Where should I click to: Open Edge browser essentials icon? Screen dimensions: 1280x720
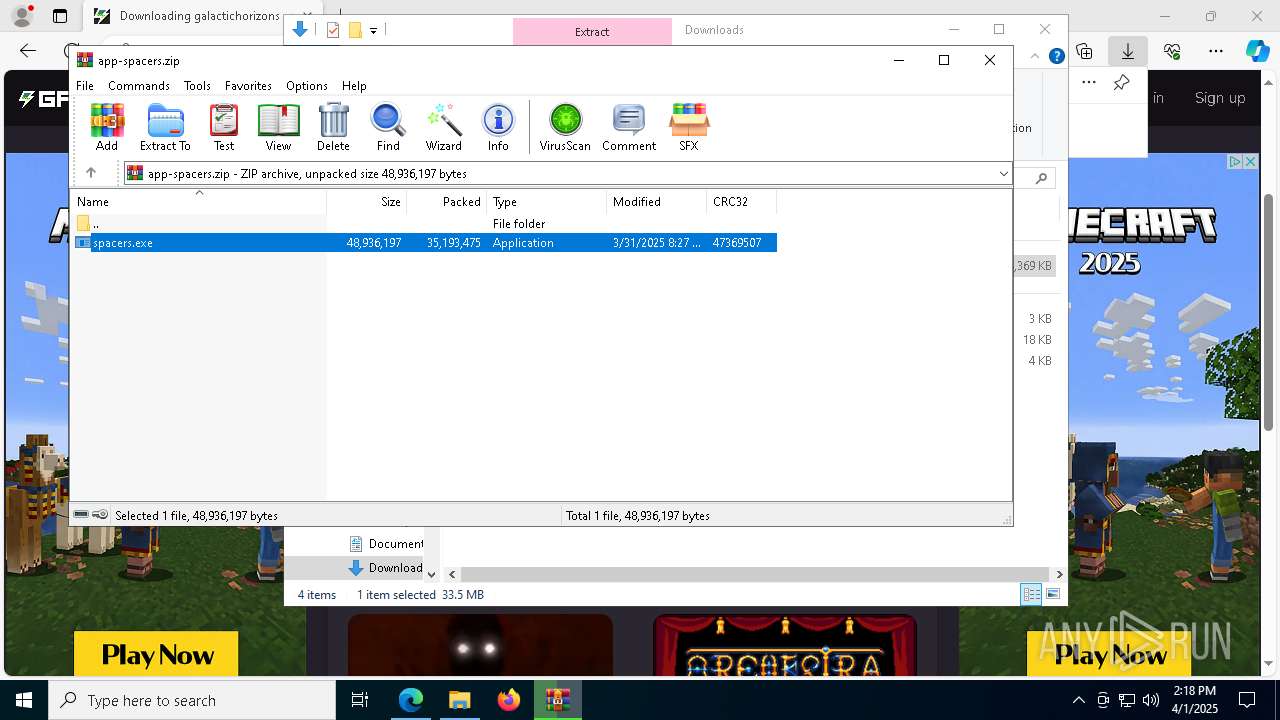point(1172,51)
